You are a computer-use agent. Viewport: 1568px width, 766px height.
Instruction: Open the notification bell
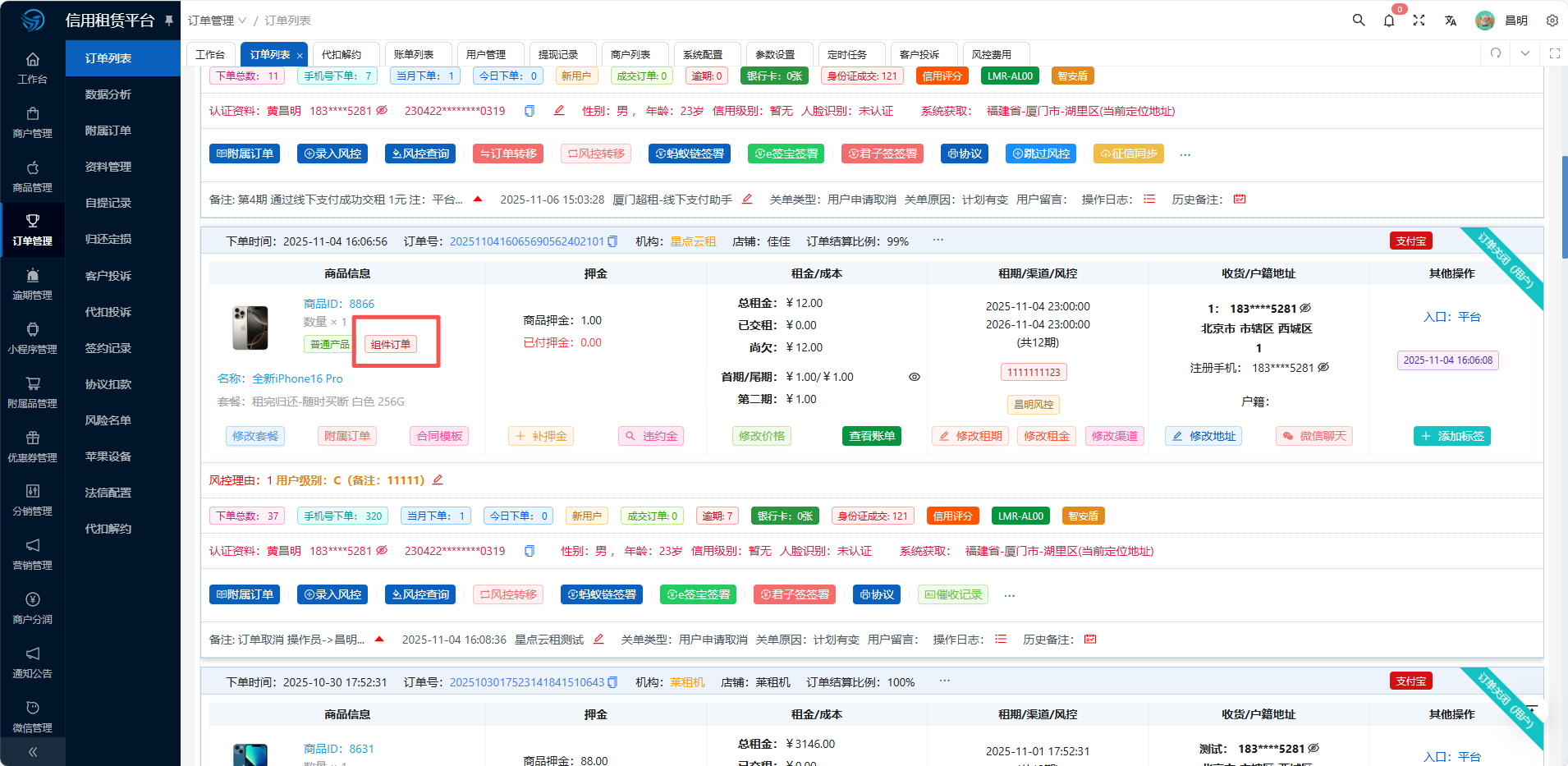(1388, 21)
